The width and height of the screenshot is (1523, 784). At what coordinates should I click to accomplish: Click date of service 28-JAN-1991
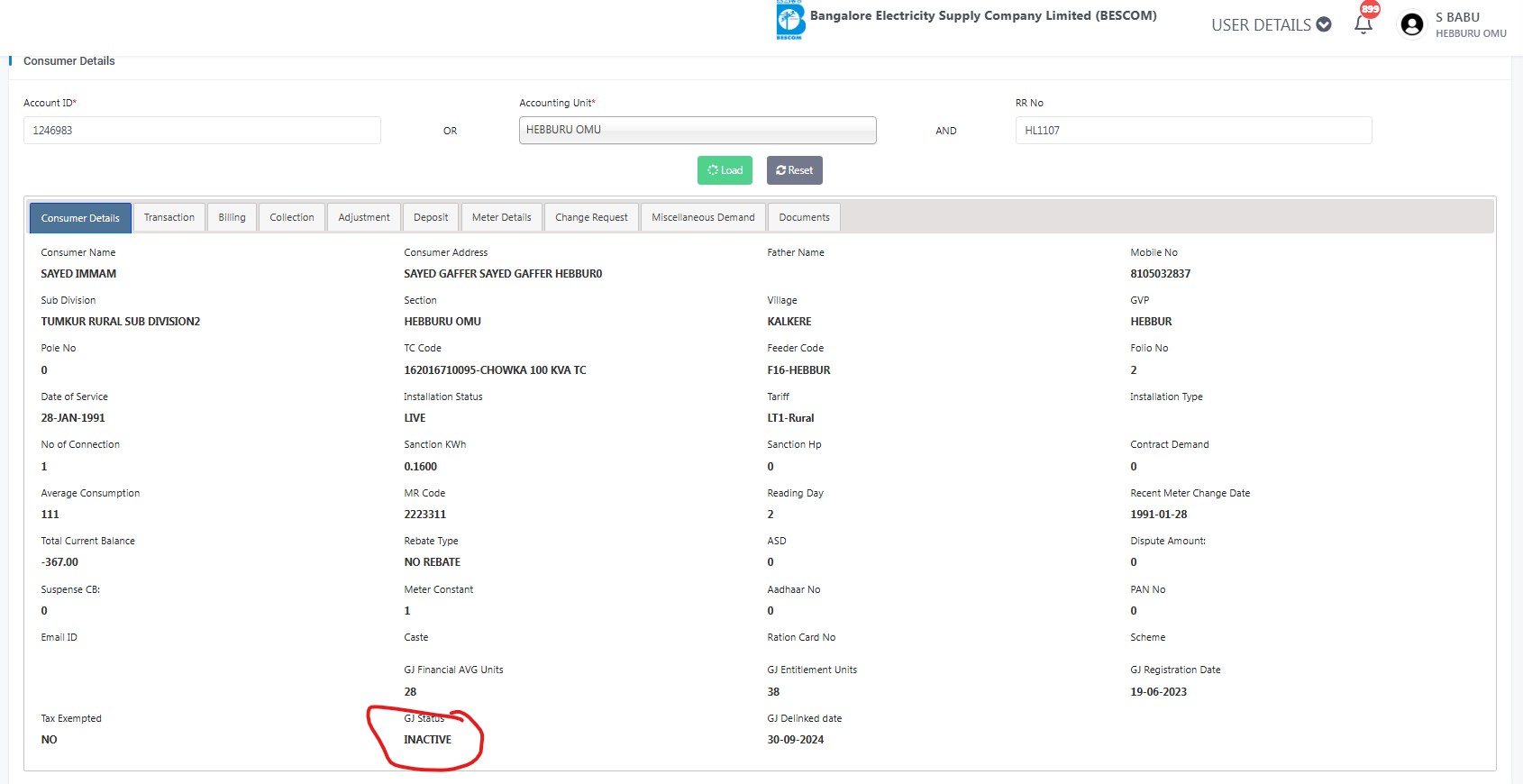73,418
